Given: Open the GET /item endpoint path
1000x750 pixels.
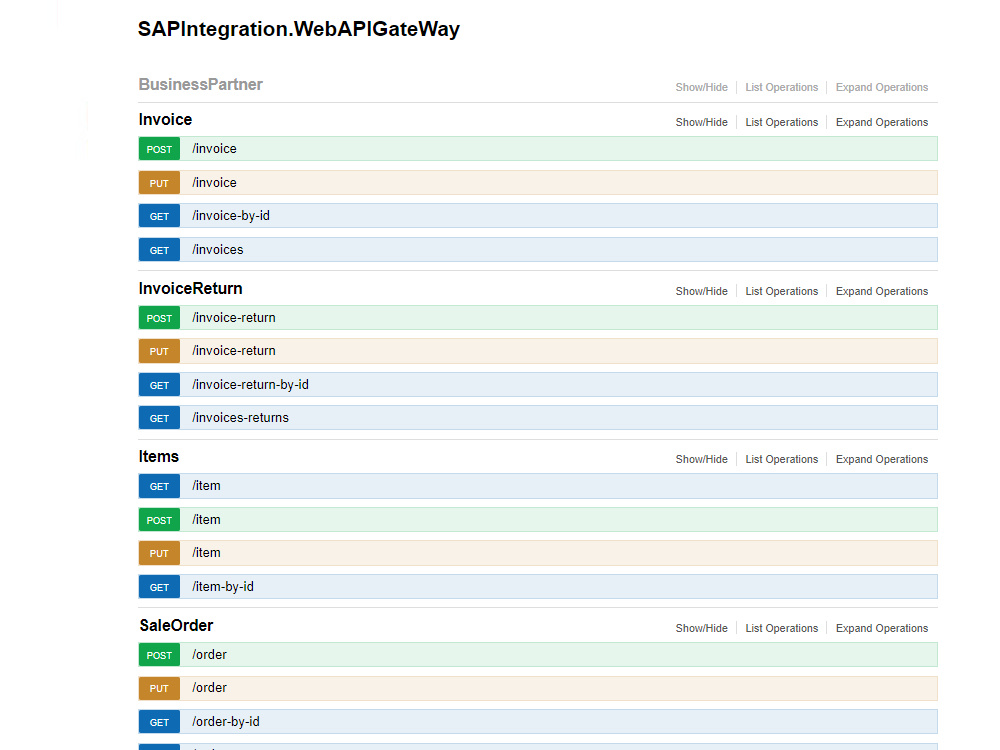Looking at the screenshot, I should pyautogui.click(x=206, y=486).
